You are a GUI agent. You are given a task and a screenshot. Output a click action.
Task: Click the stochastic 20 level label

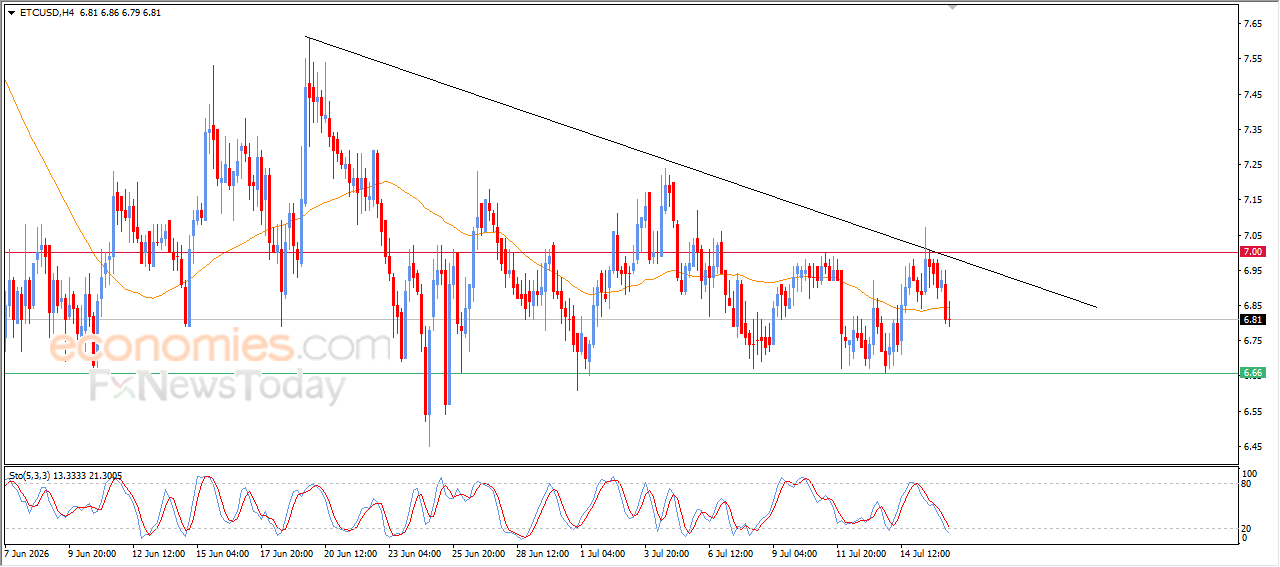(x=1246, y=528)
